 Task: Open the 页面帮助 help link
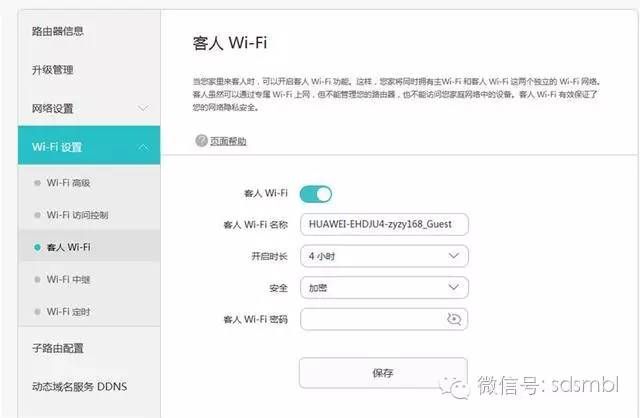pos(228,141)
